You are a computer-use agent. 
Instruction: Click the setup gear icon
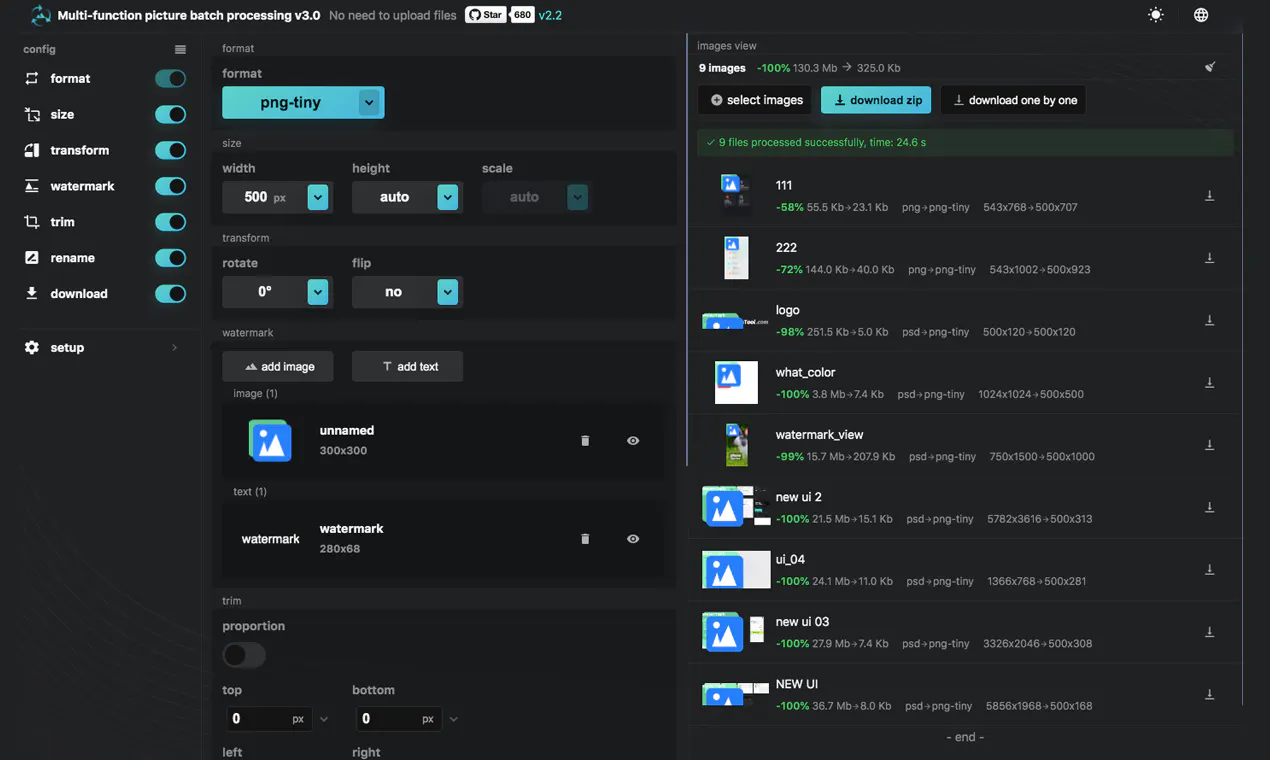click(32, 348)
